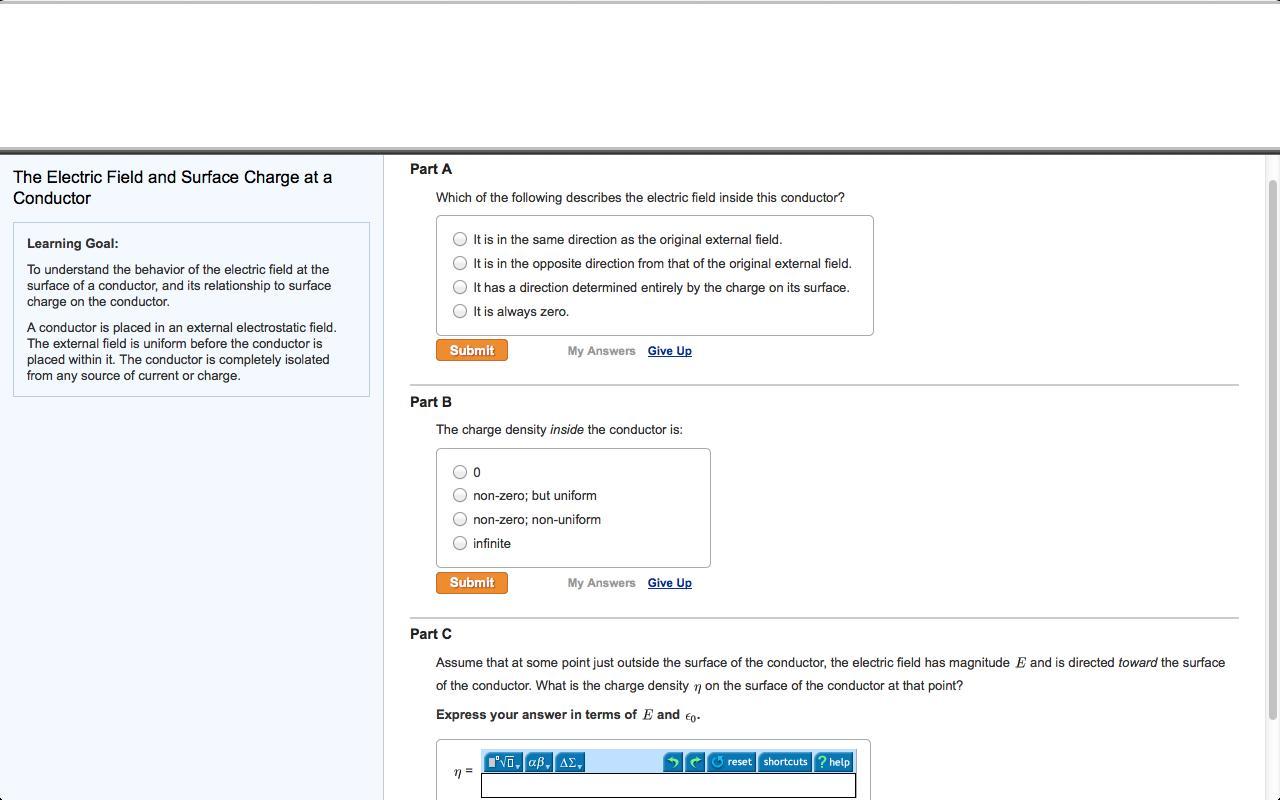Click the Part A question text
Viewport: 1280px width, 800px height.
point(640,197)
